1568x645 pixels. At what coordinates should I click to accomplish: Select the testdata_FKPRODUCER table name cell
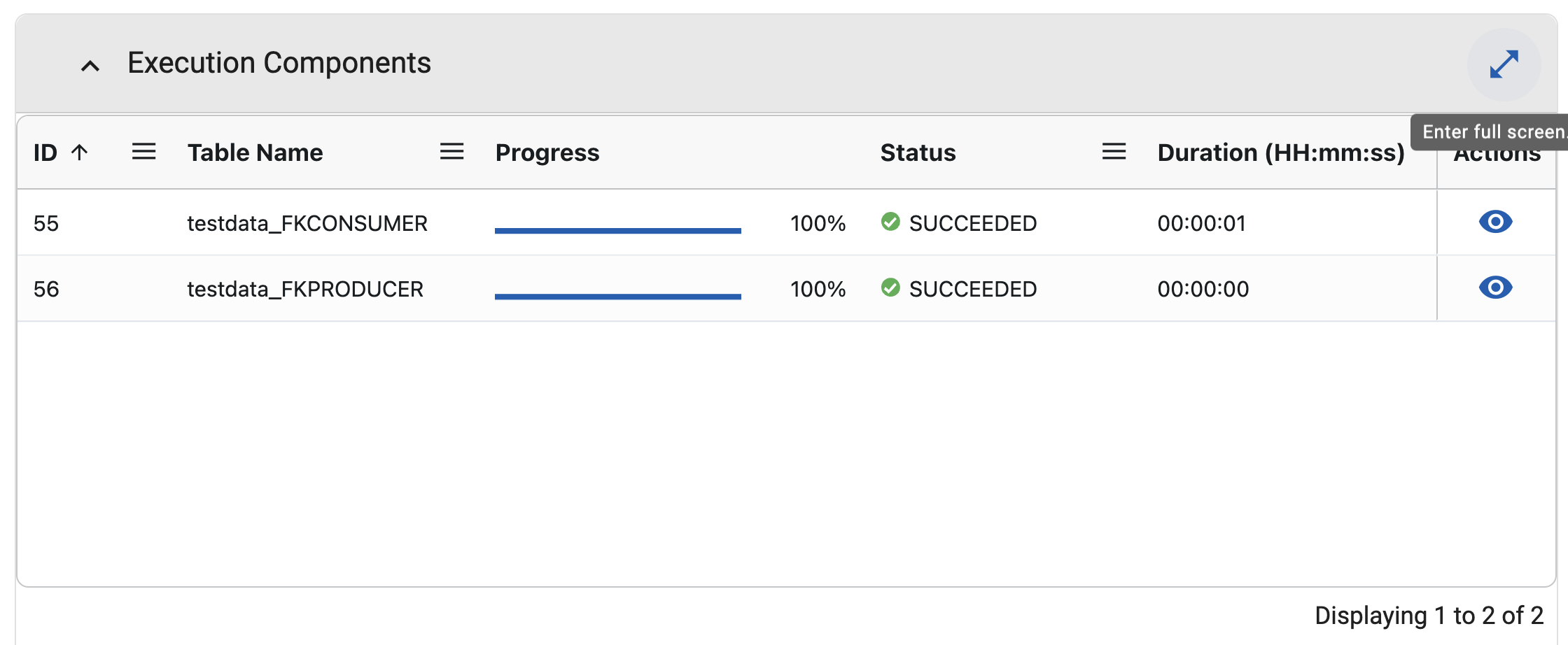click(x=304, y=289)
